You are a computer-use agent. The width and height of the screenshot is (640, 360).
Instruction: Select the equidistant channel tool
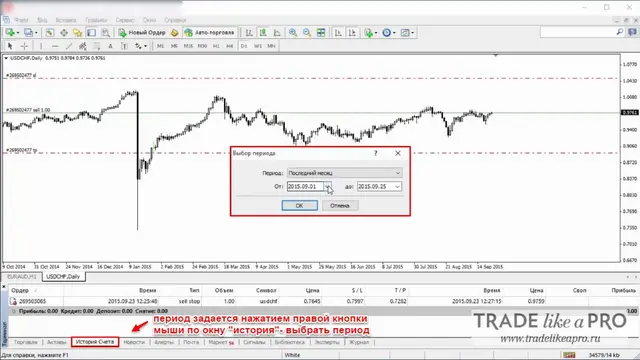click(x=82, y=46)
